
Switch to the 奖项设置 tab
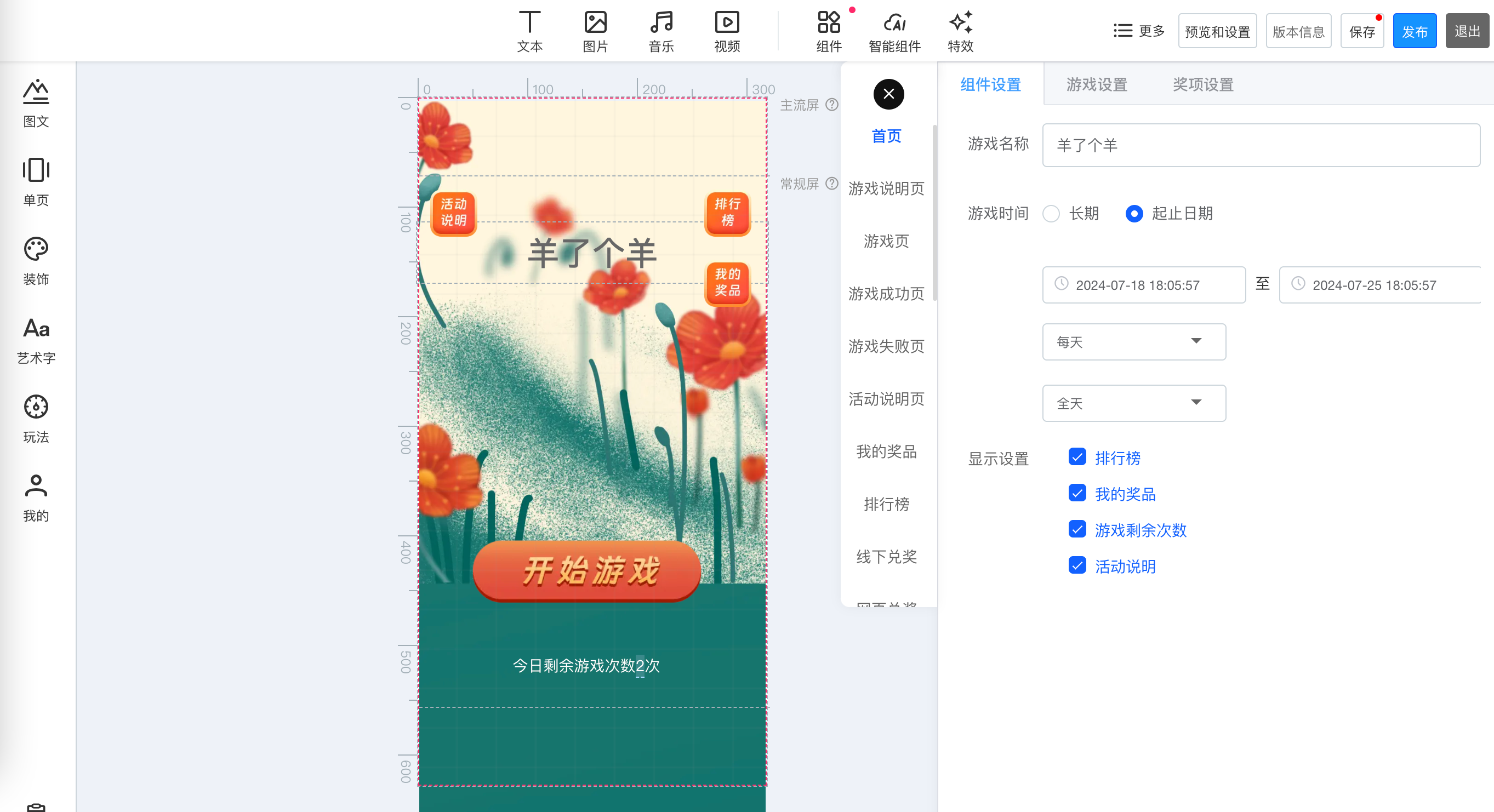[x=1203, y=85]
